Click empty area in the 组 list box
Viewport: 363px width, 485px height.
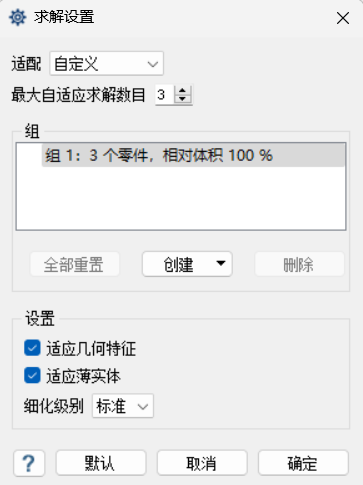[x=181, y=198]
